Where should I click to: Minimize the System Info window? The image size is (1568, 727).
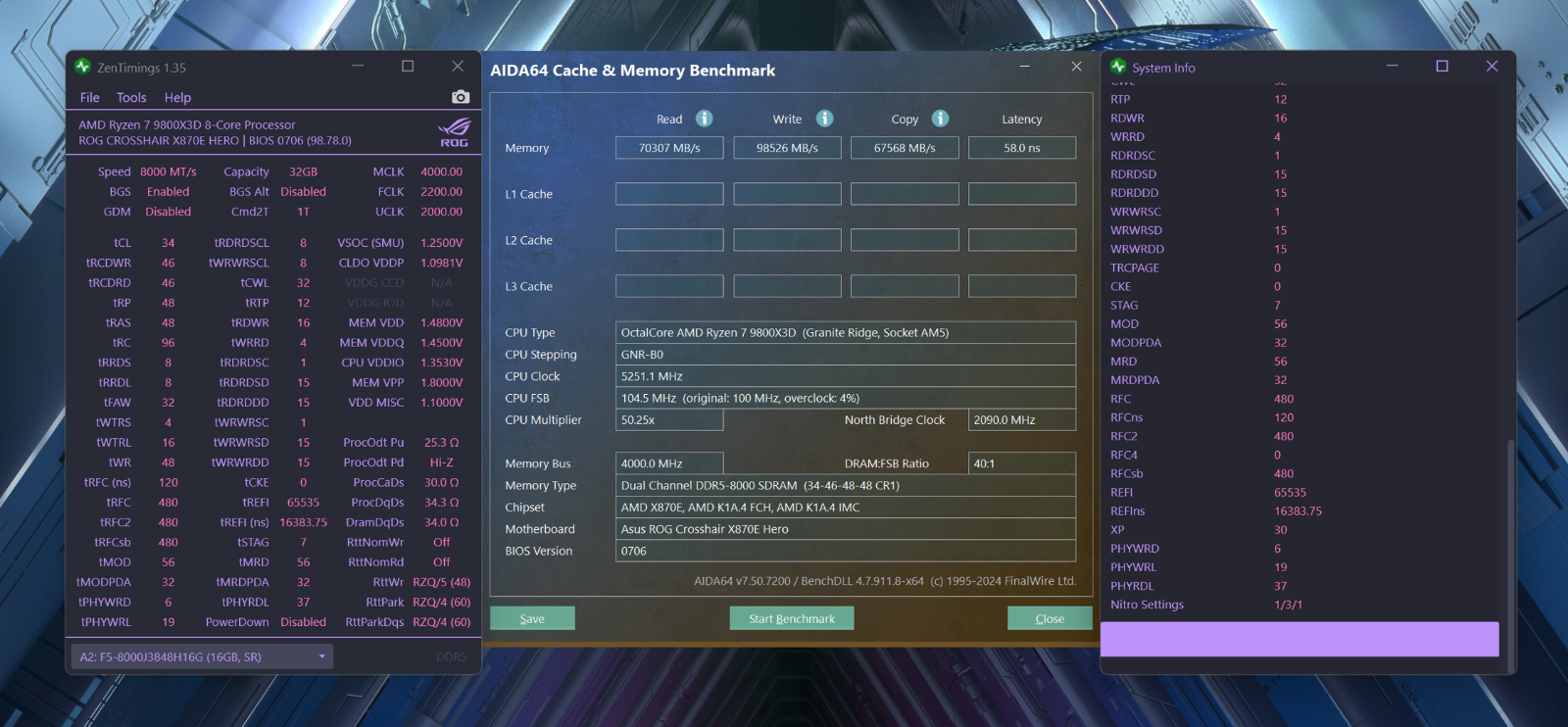tap(1393, 66)
